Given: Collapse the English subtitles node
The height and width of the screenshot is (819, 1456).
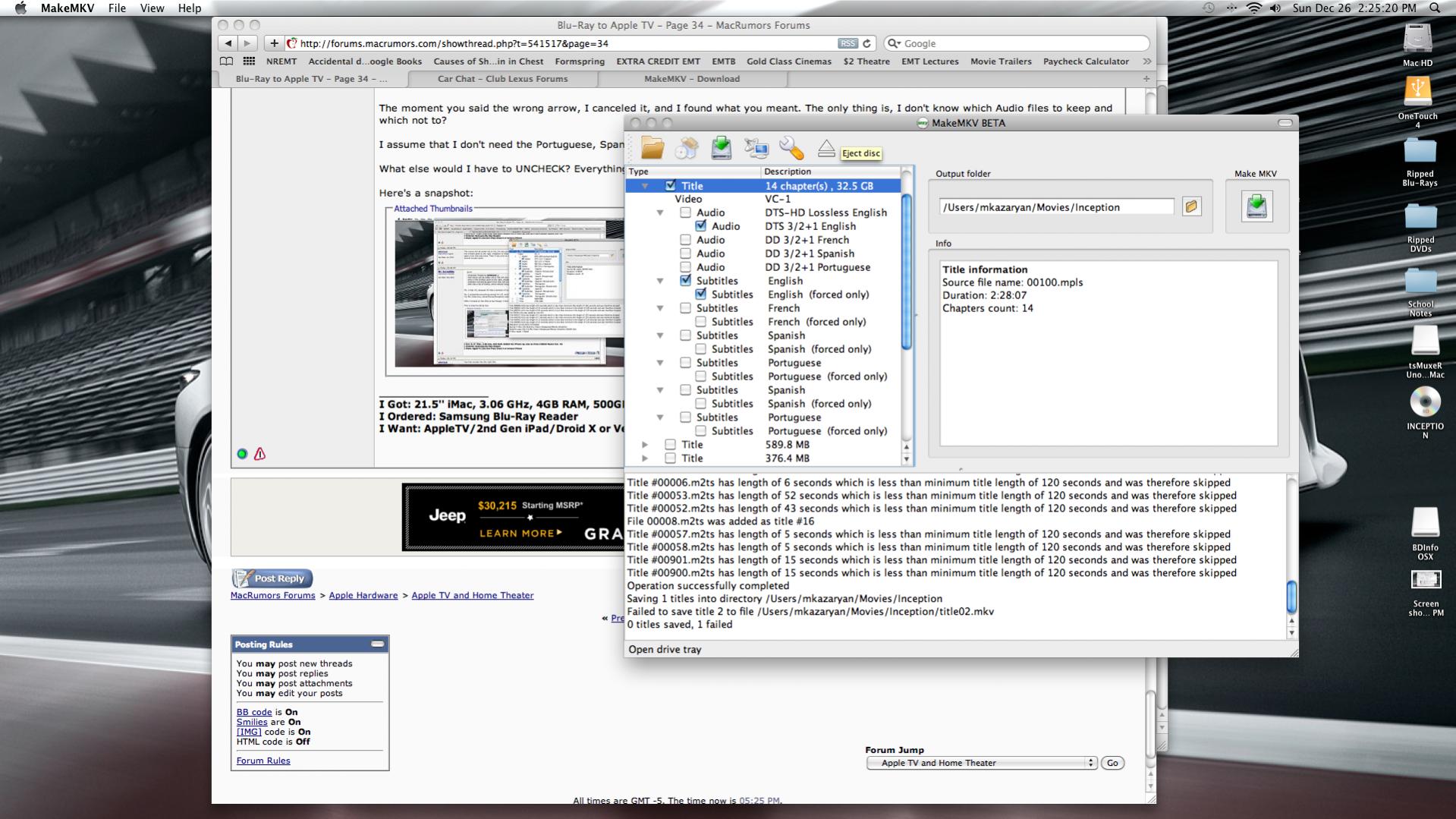Looking at the screenshot, I should (x=660, y=282).
